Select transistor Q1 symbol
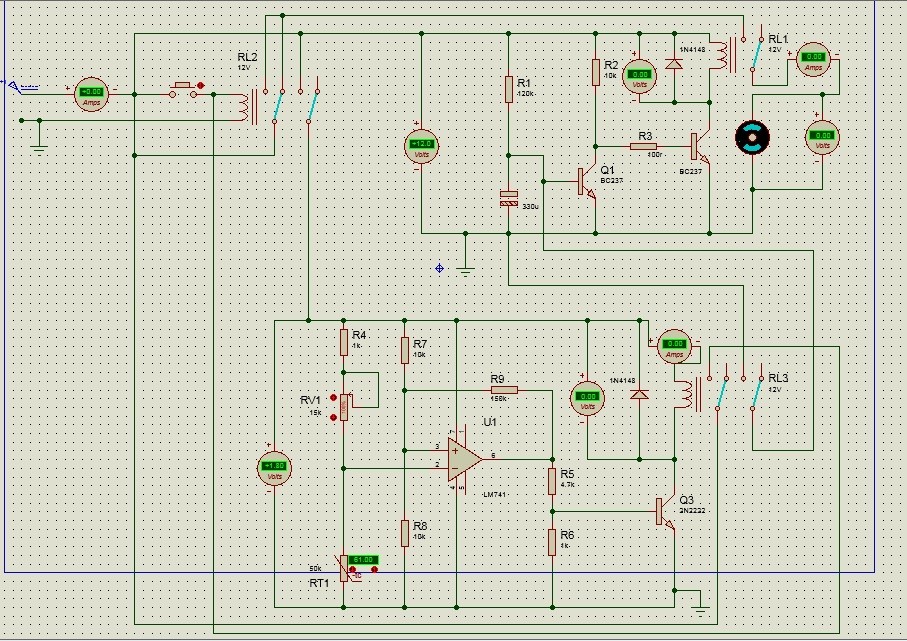The image size is (907, 641). 587,182
